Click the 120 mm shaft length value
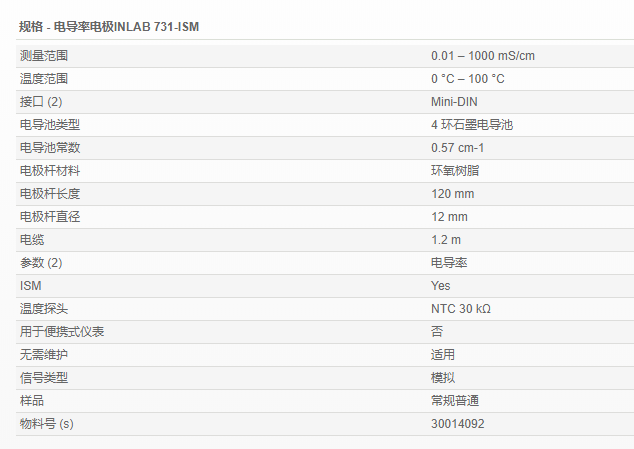The height and width of the screenshot is (449, 634). [x=452, y=194]
